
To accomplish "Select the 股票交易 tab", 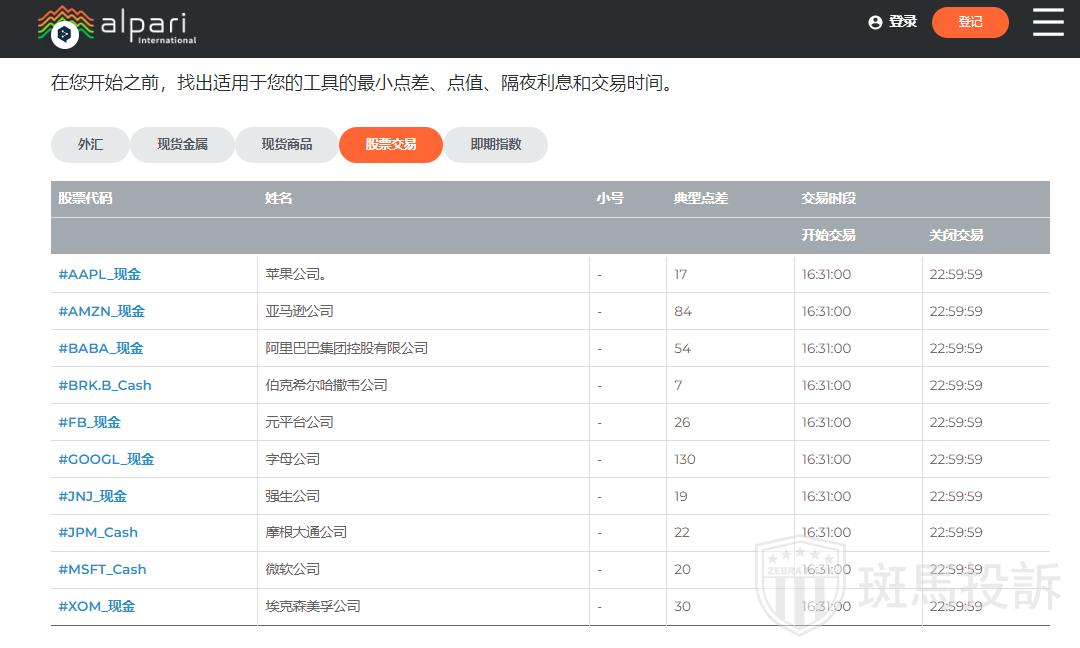I will click(x=390, y=144).
